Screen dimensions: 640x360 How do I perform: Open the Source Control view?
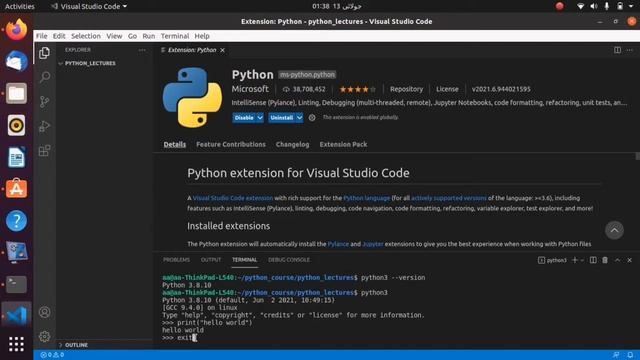[x=44, y=102]
